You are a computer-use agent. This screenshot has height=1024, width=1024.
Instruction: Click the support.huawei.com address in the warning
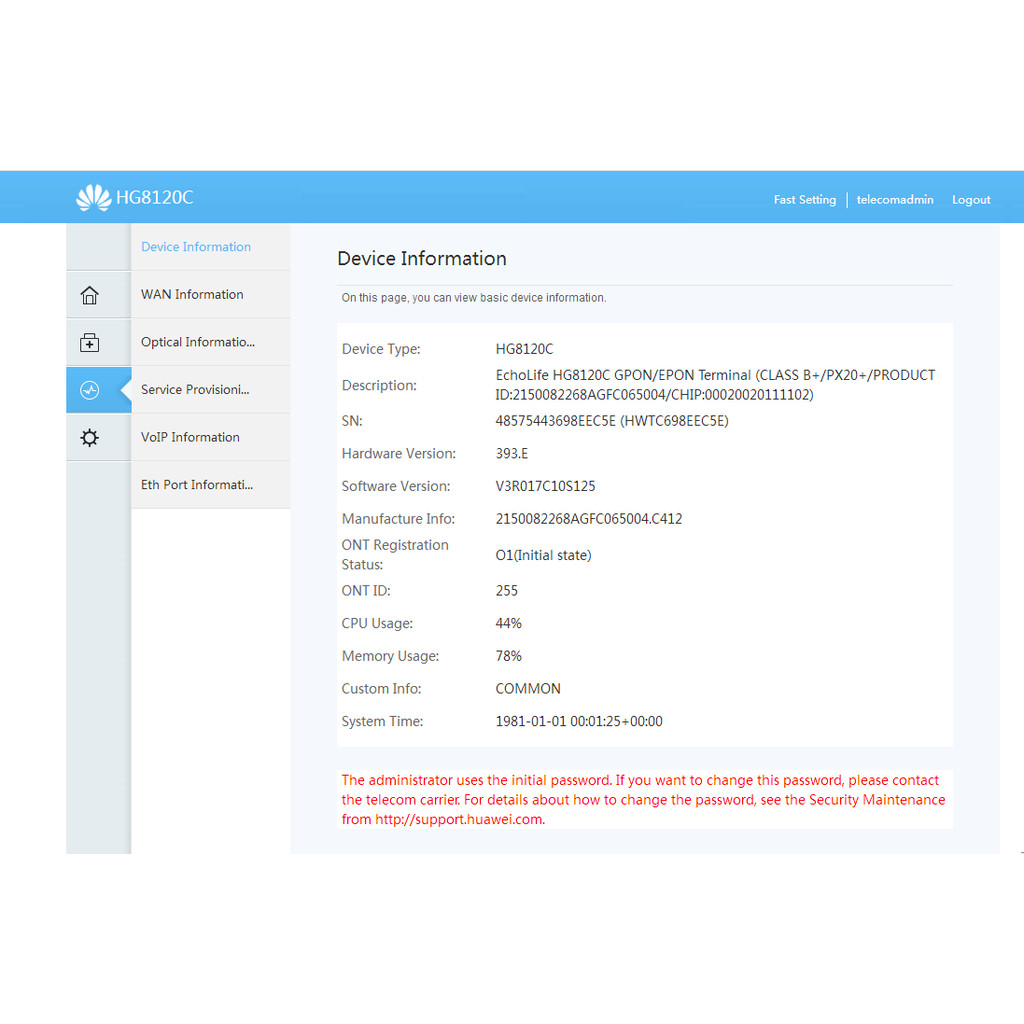tap(459, 819)
